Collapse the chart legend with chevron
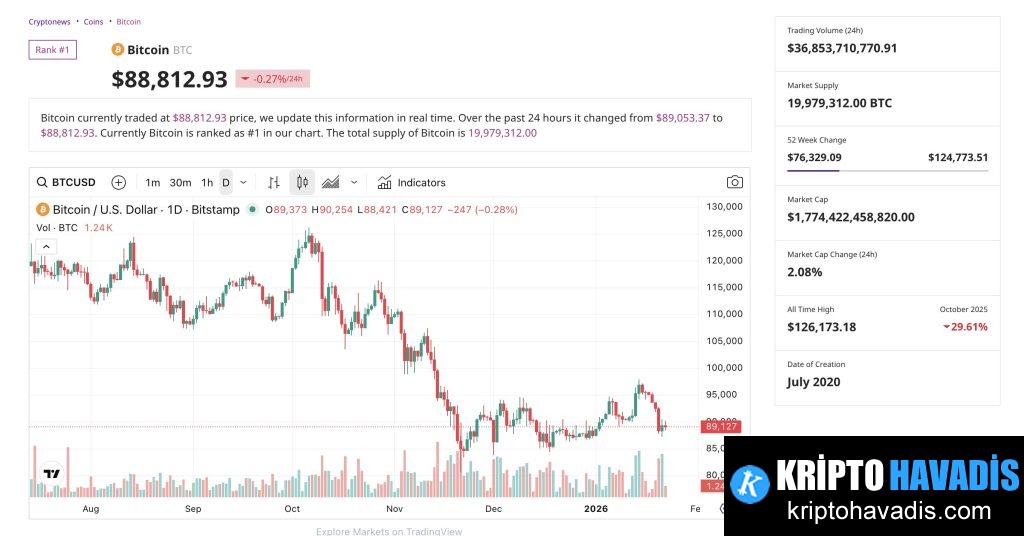Viewport: 1024px width, 536px height. [x=47, y=247]
